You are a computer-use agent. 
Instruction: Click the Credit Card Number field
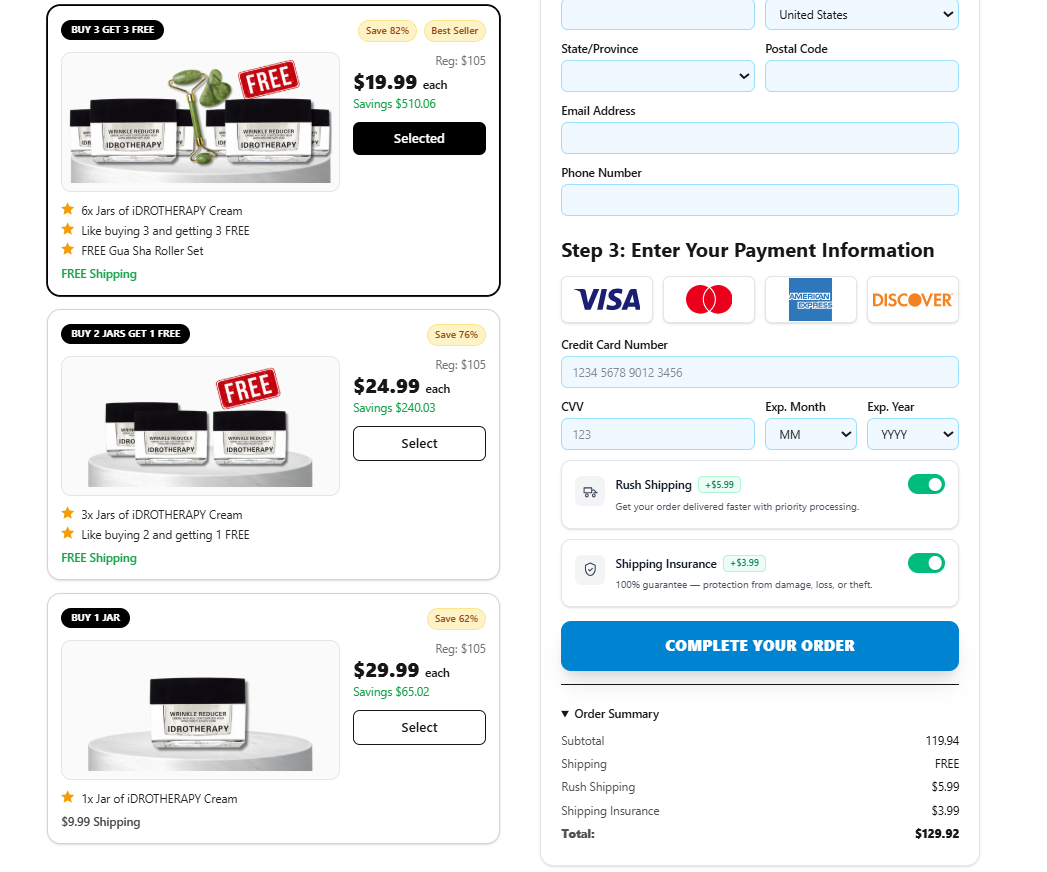[759, 372]
